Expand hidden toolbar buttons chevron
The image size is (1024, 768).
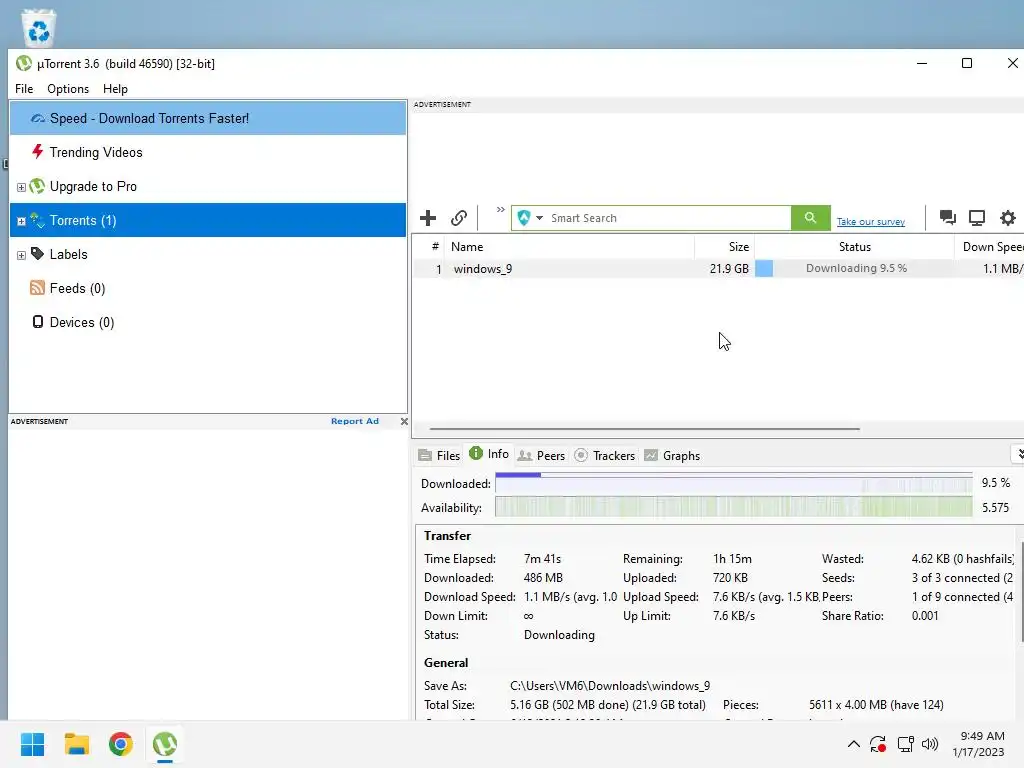[500, 210]
